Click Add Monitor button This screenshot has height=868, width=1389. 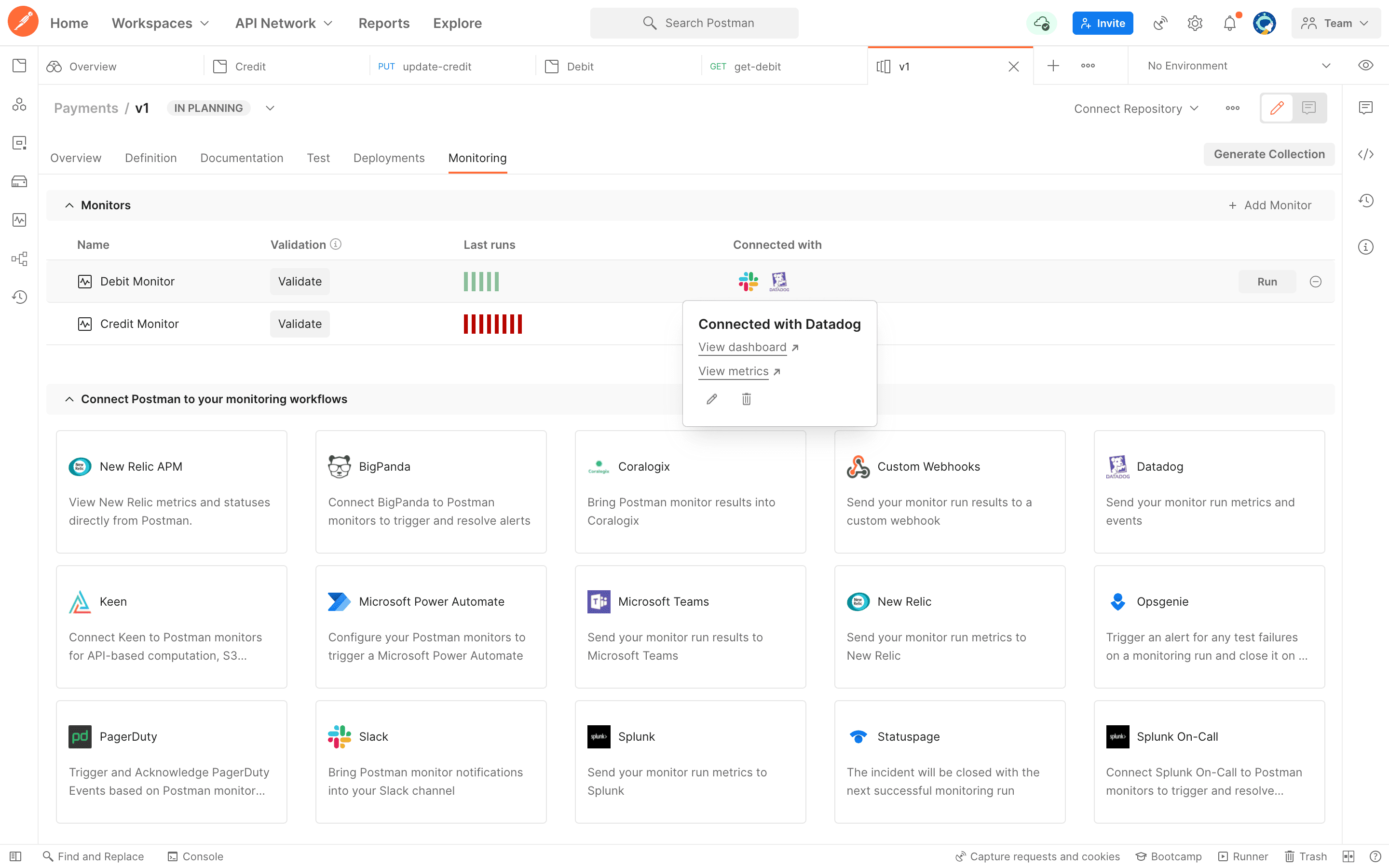tap(1270, 205)
